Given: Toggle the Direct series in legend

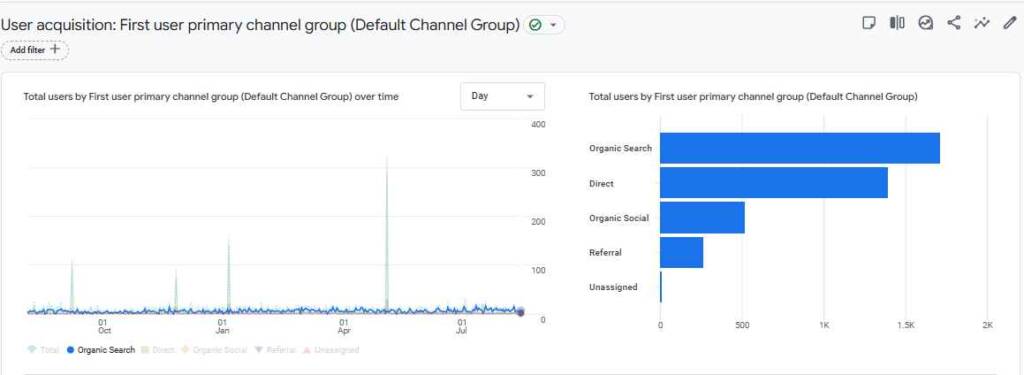Looking at the screenshot, I should (158, 350).
